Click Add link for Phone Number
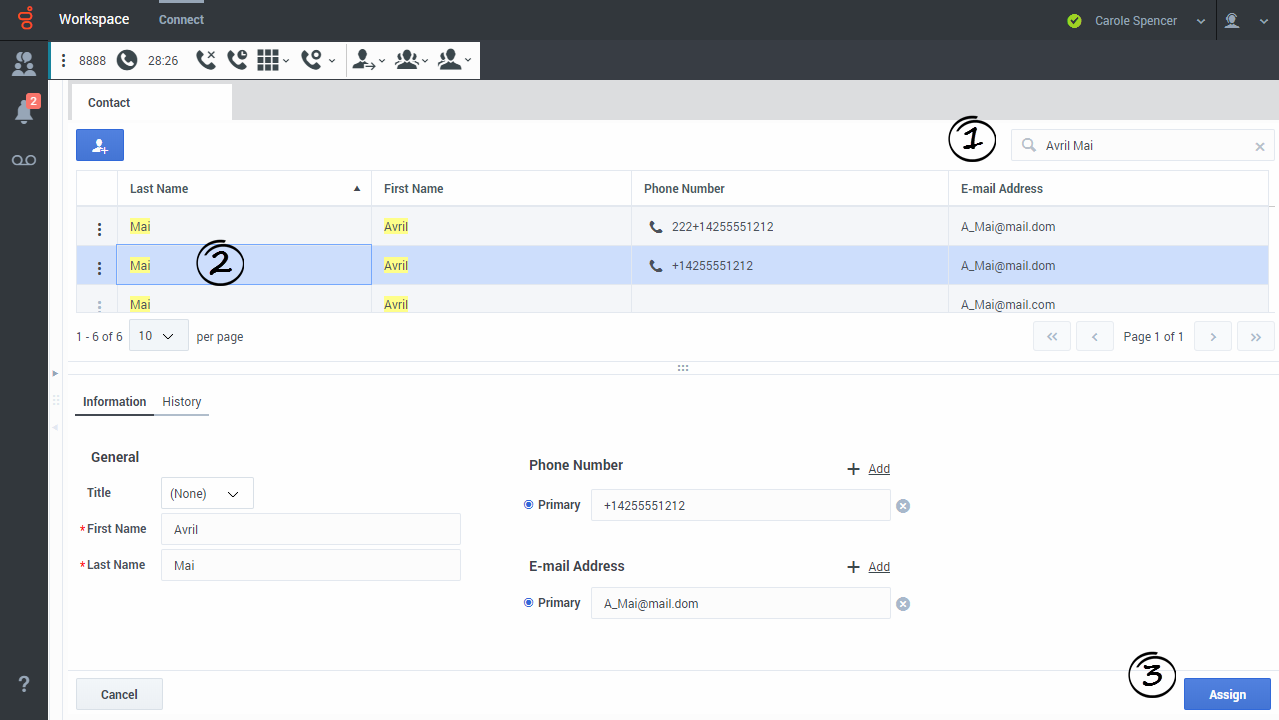Screen dimensions: 1279x720 pyautogui.click(x=878, y=469)
